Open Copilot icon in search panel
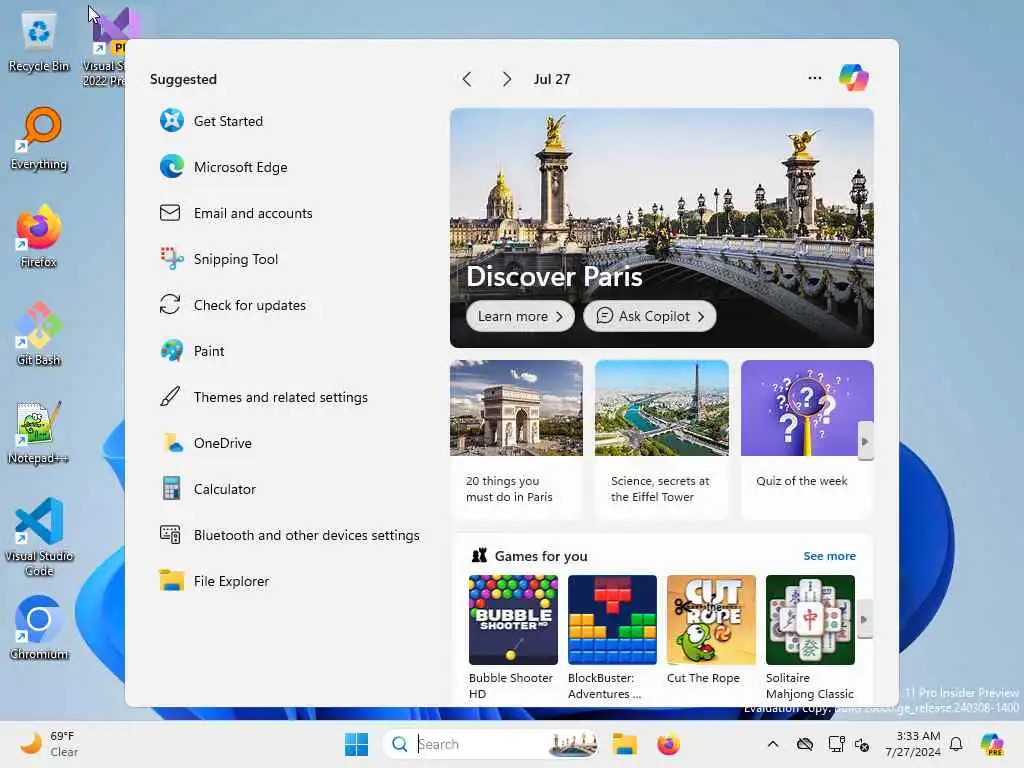 (x=854, y=78)
